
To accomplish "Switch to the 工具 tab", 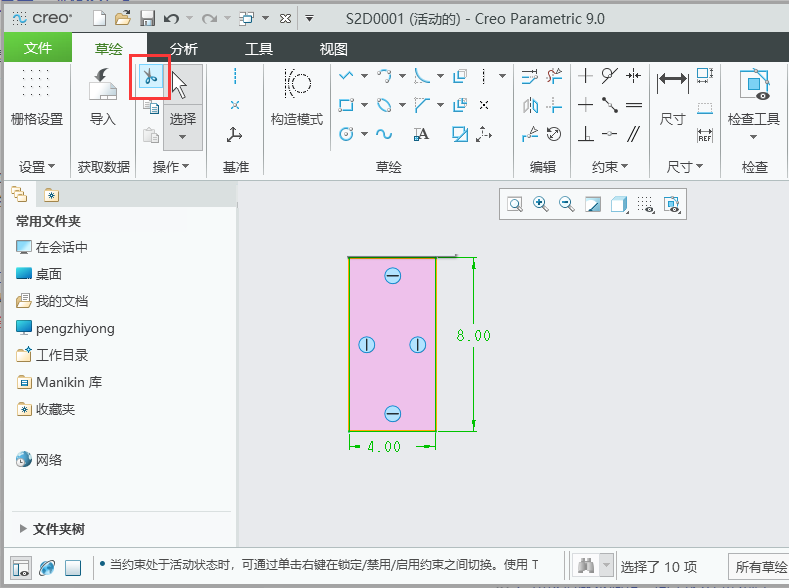I will pyautogui.click(x=259, y=49).
